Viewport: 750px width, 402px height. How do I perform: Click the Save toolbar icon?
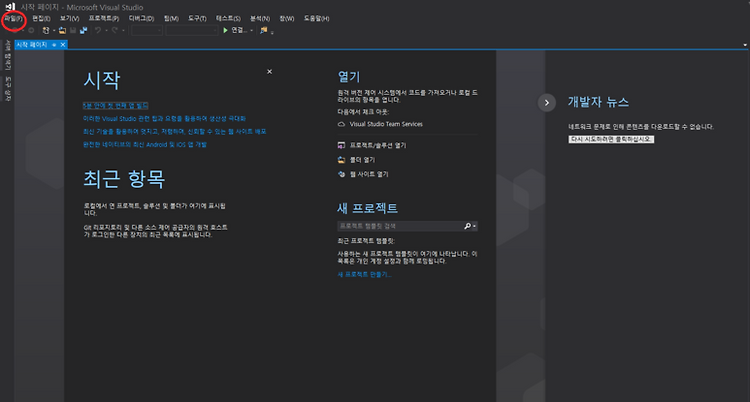pos(73,30)
